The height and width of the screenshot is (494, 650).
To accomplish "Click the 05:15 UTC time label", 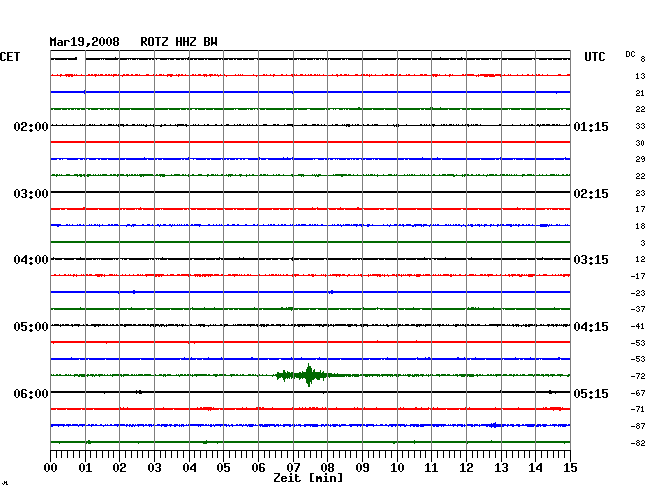I will pyautogui.click(x=591, y=393).
